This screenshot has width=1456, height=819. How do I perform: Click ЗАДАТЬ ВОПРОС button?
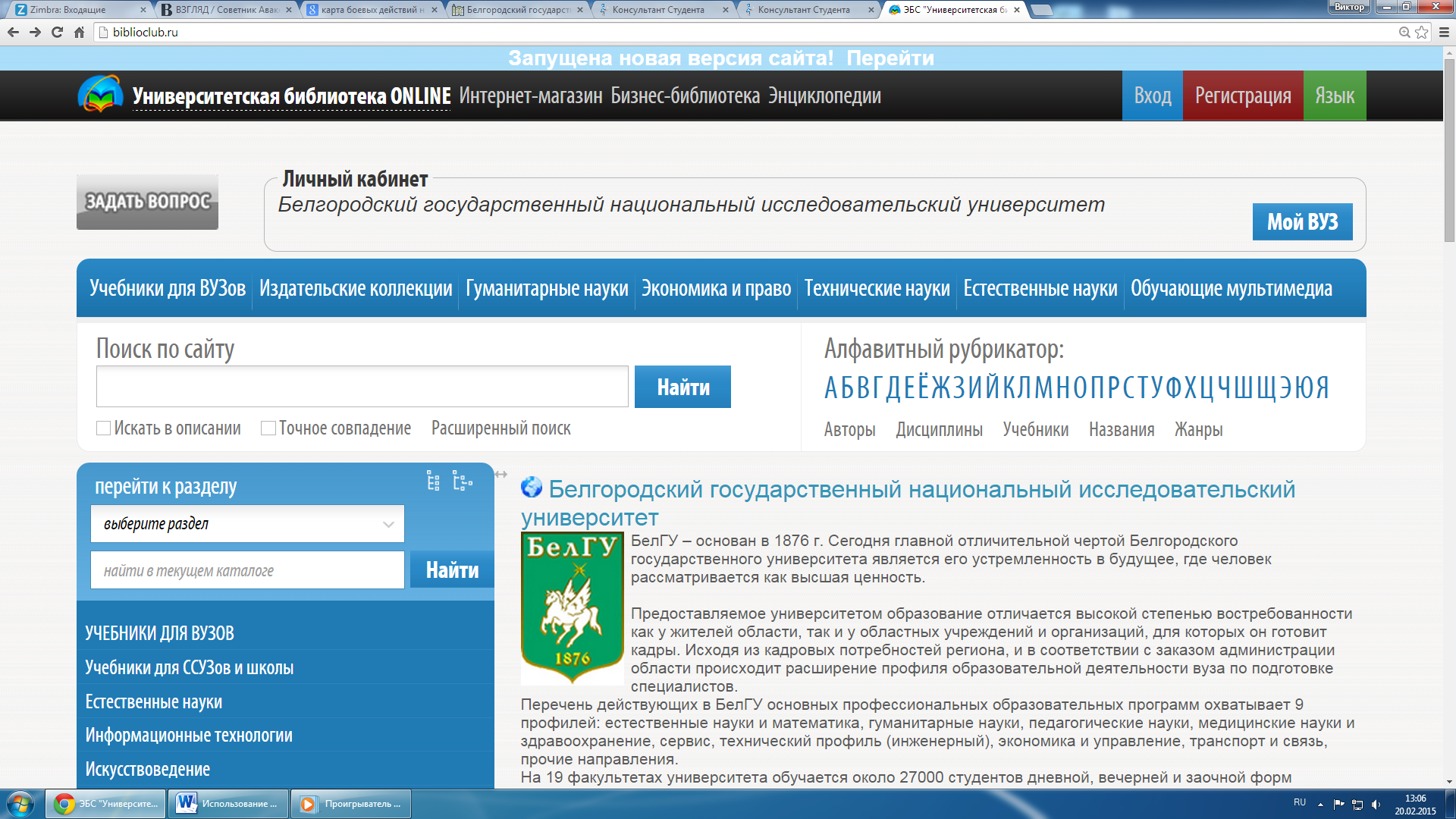point(147,202)
